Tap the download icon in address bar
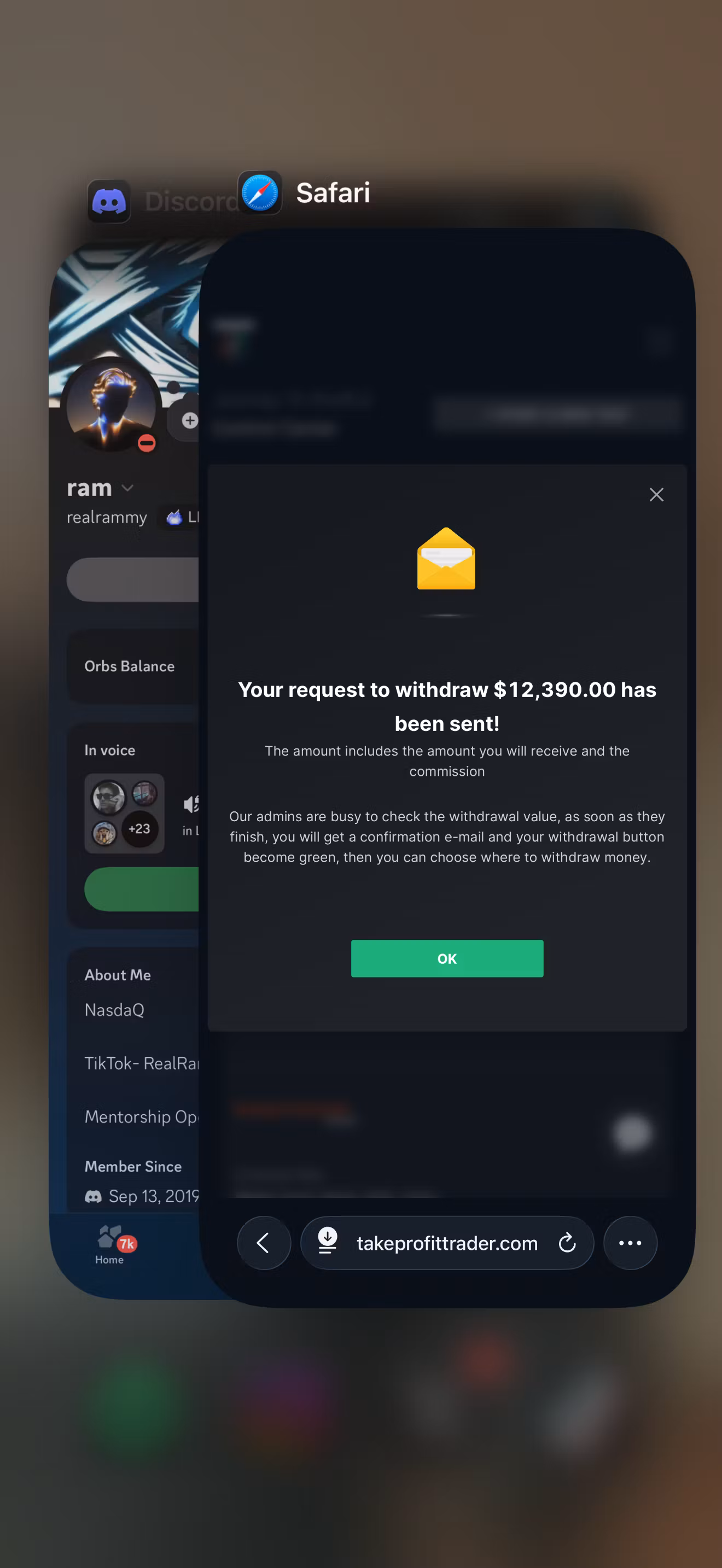722x1568 pixels. [x=328, y=1241]
